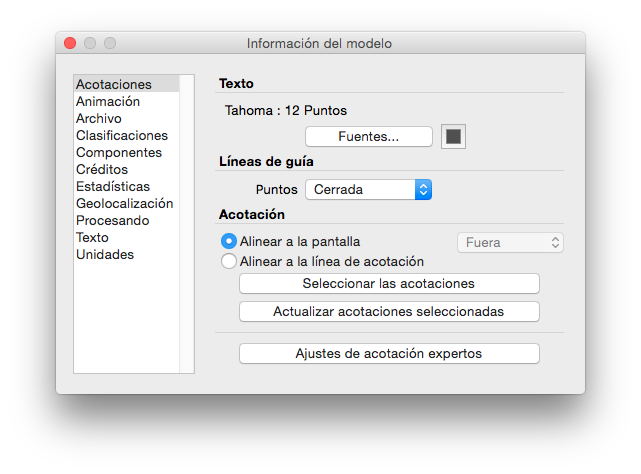Open the disabled Fuera position dropdown
641x474 pixels.
click(x=510, y=243)
